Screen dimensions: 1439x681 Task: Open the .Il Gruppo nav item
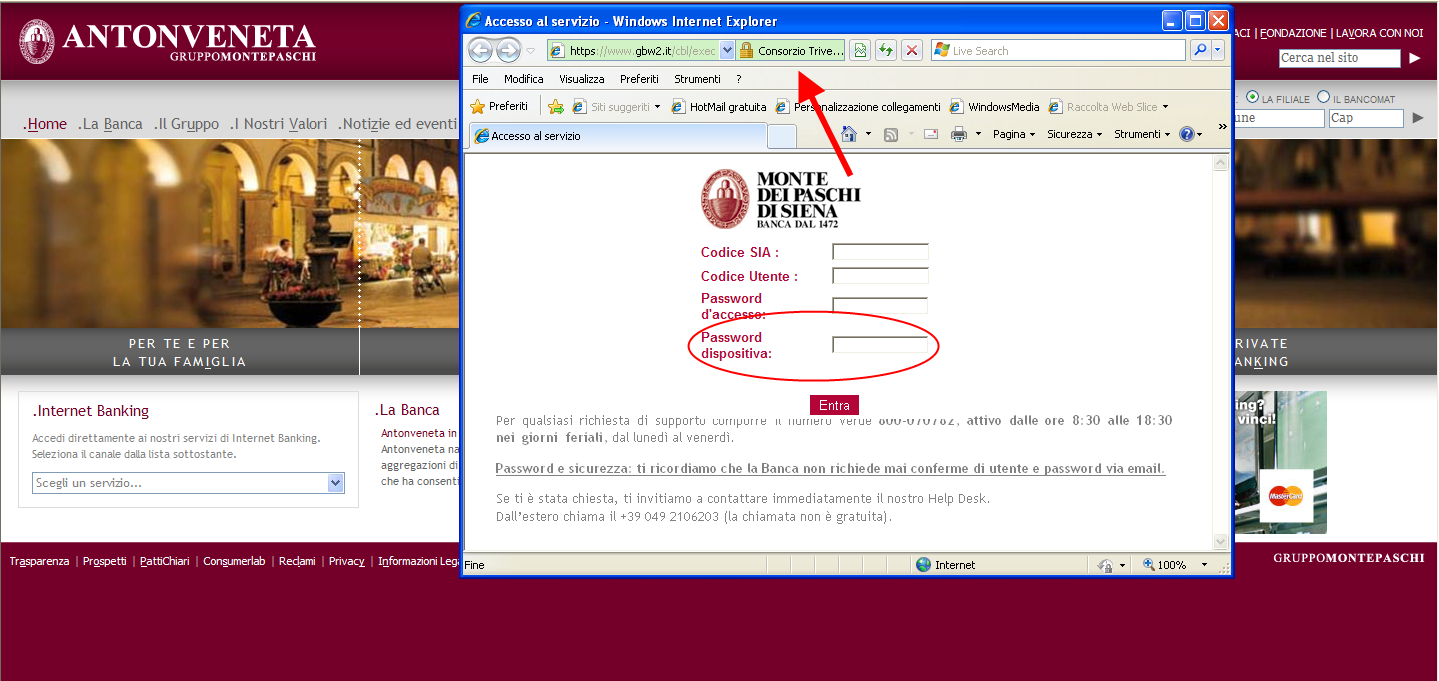coord(187,124)
